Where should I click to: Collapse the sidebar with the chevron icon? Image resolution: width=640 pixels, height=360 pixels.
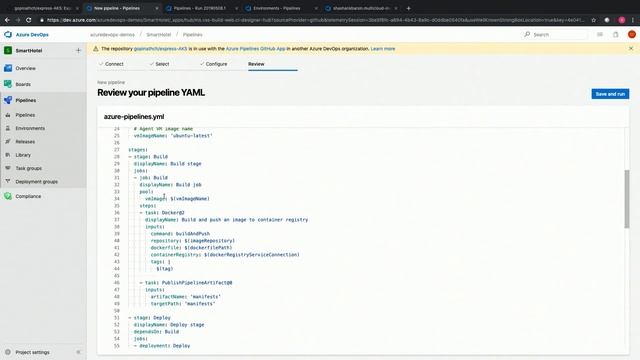click(78, 352)
